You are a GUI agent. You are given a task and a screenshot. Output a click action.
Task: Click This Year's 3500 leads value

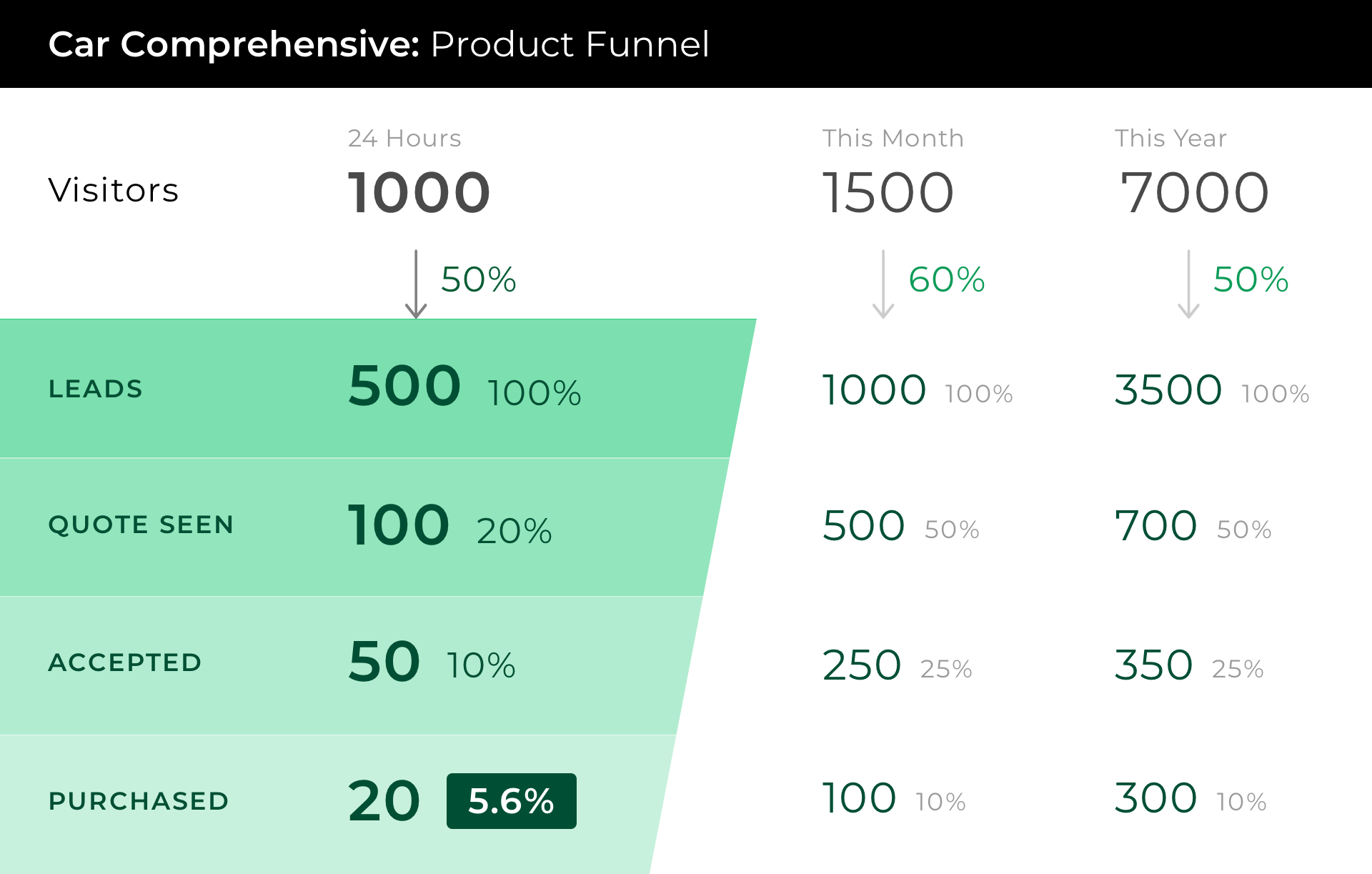tap(1168, 390)
